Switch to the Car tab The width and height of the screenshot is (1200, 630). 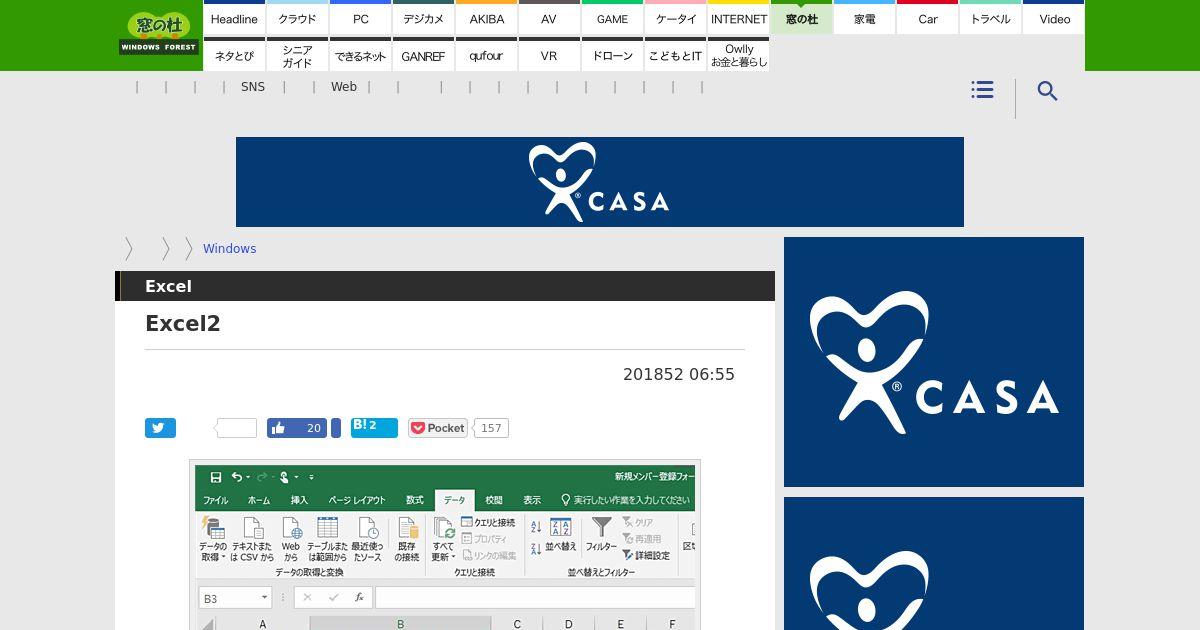(927, 17)
